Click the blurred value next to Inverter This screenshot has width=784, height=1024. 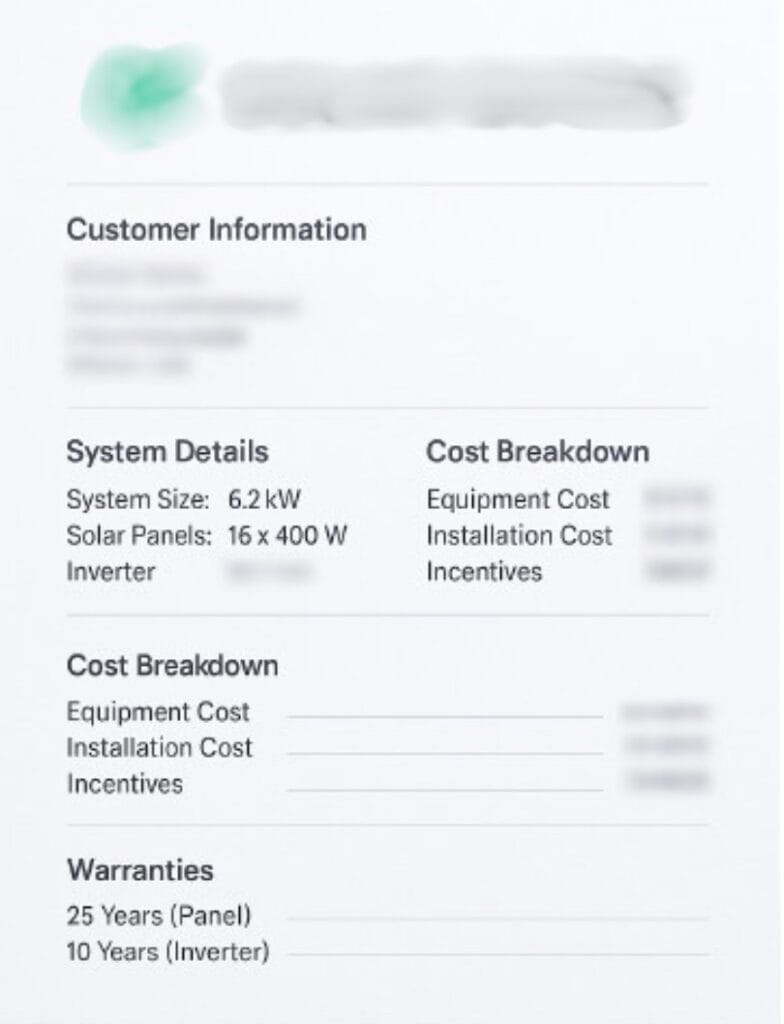268,572
